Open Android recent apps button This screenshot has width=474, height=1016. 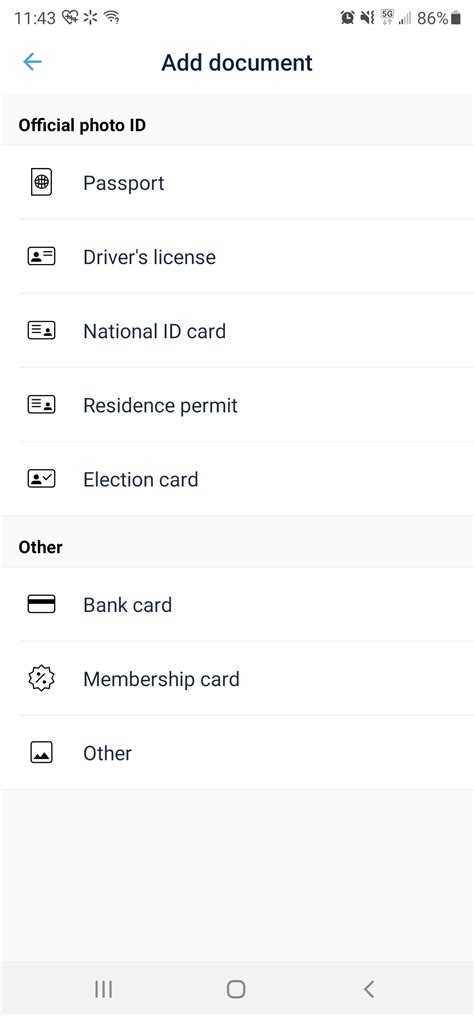coord(104,989)
